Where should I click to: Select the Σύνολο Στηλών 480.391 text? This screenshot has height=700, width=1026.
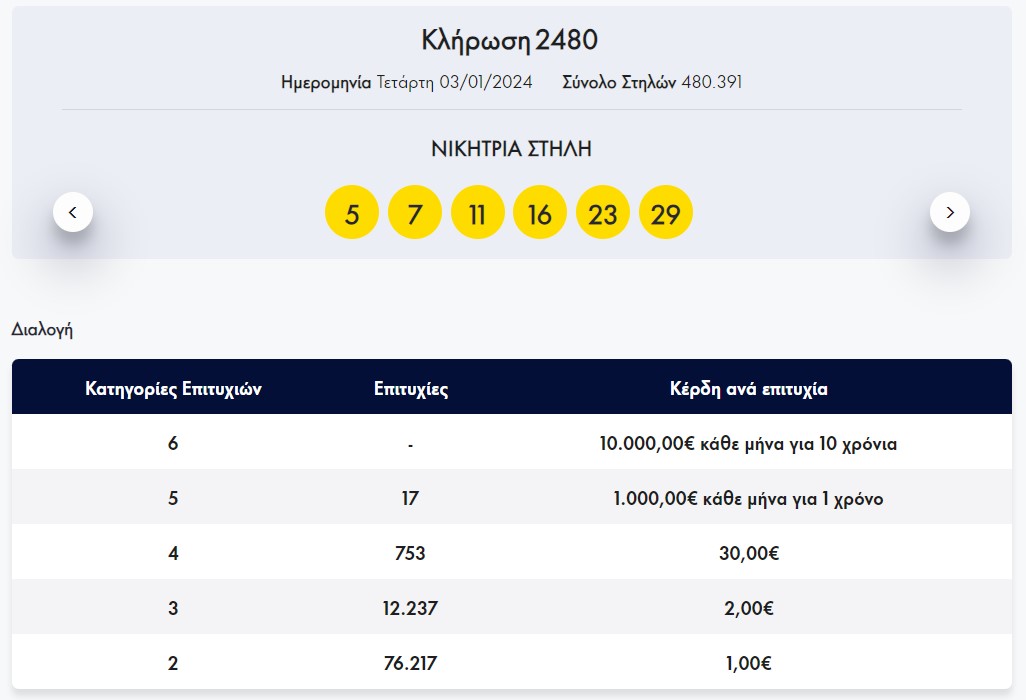[x=652, y=82]
